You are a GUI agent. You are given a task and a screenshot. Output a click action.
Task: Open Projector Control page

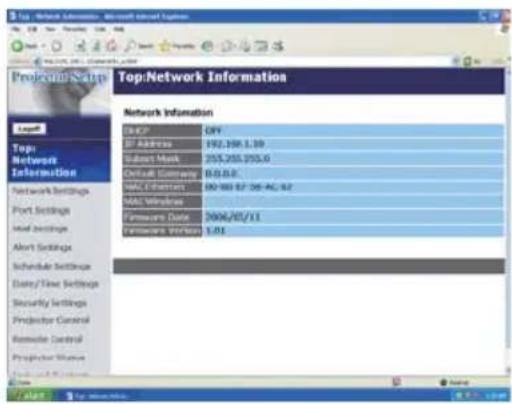tap(51, 320)
